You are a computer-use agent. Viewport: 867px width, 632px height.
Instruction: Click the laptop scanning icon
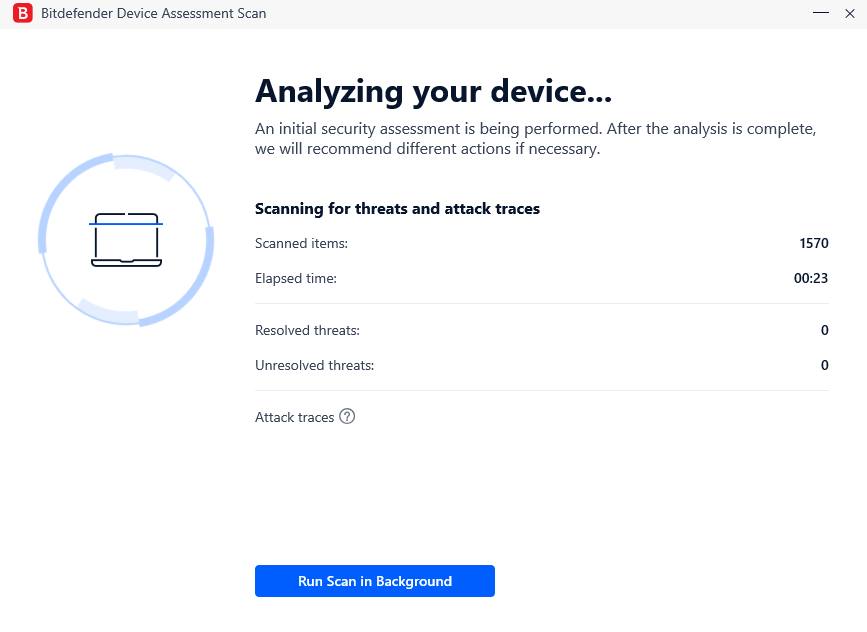point(126,239)
